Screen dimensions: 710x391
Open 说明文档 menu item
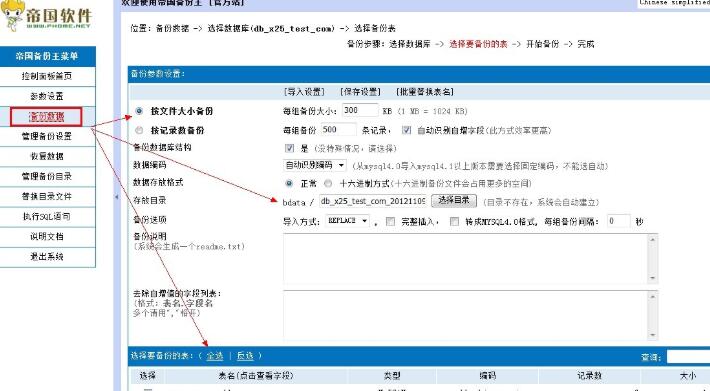47,236
